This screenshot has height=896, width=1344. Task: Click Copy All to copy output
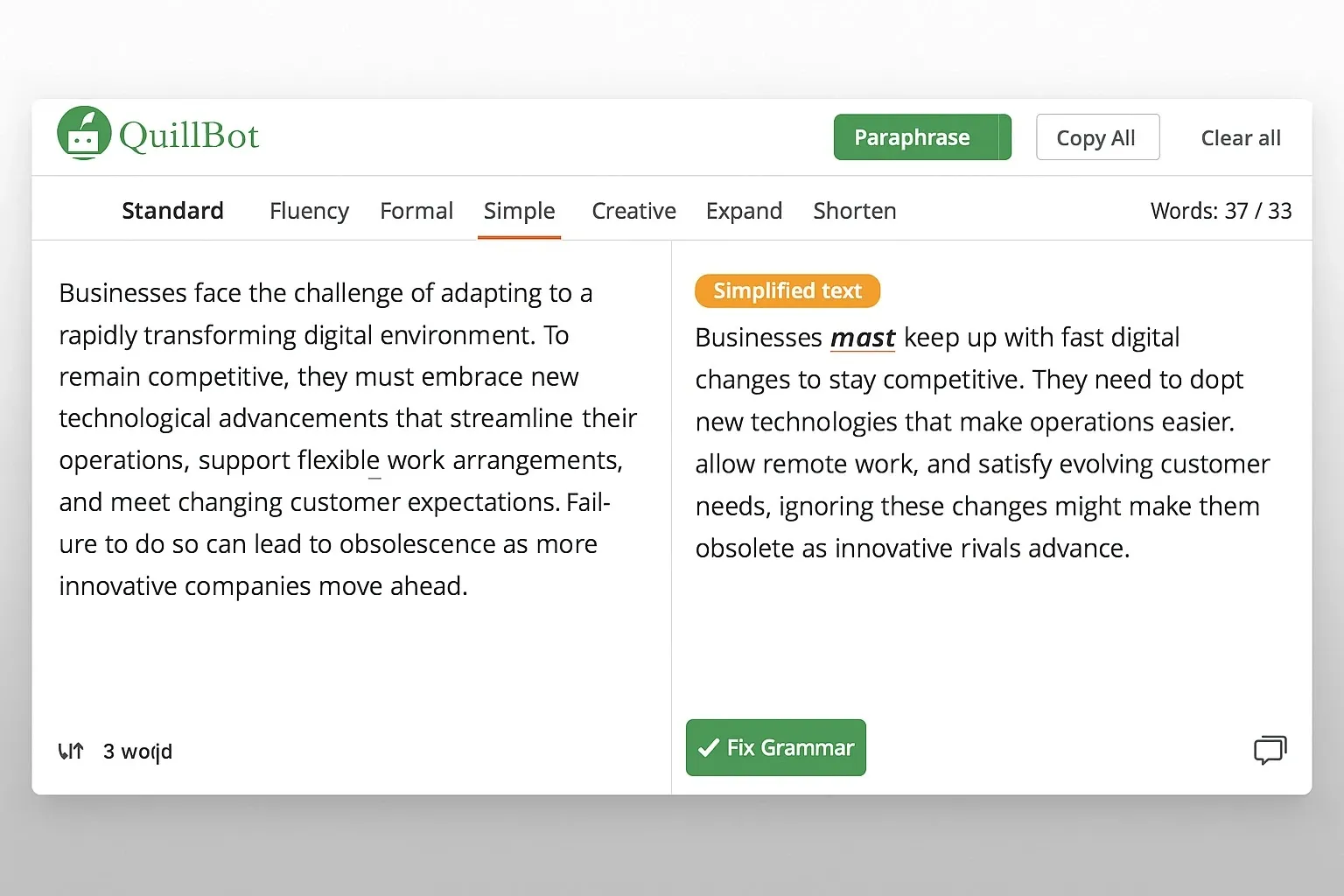(1096, 137)
